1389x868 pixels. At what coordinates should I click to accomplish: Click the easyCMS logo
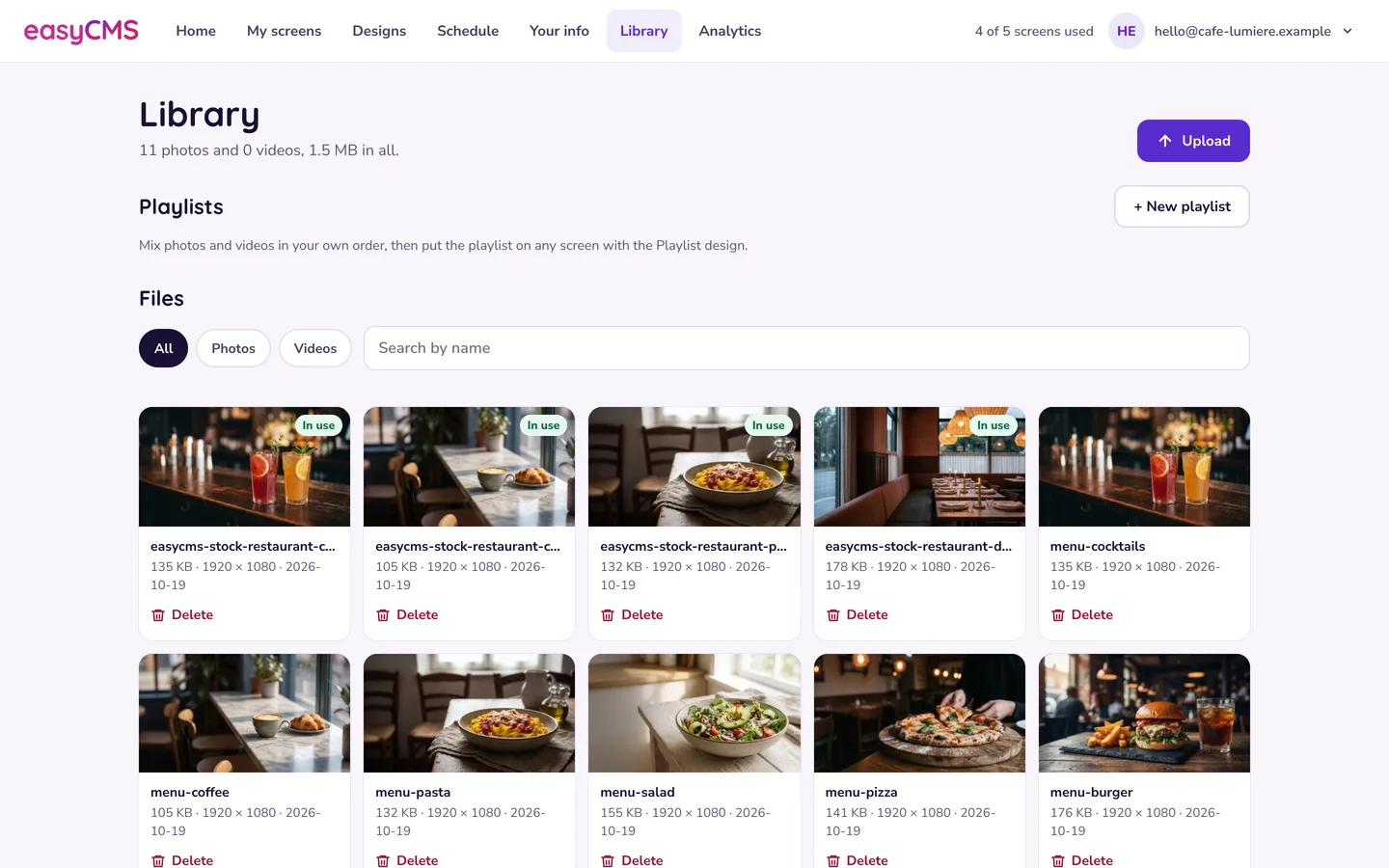click(x=81, y=31)
